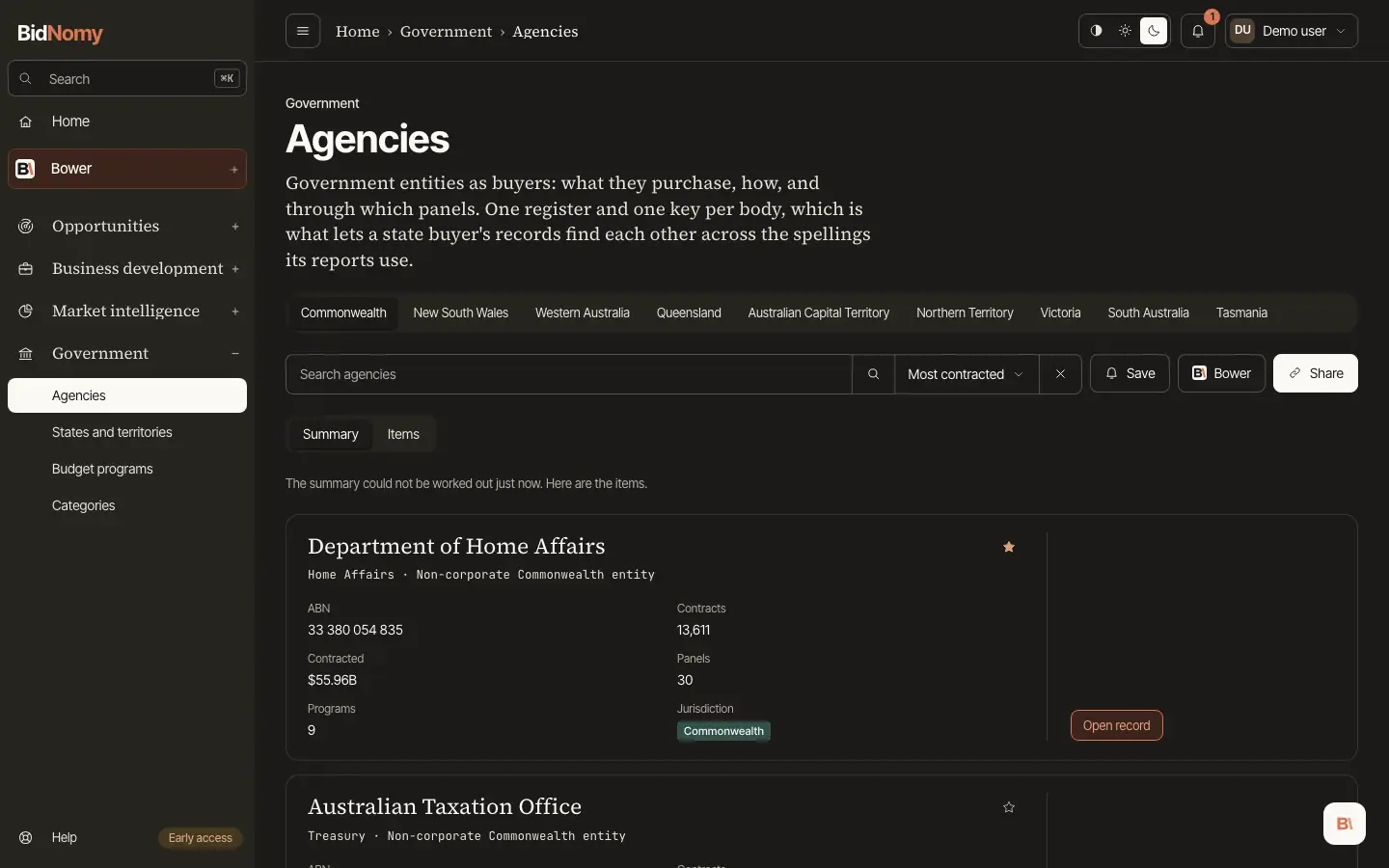1389x868 pixels.
Task: Expand the Opportunities section
Action: click(235, 227)
